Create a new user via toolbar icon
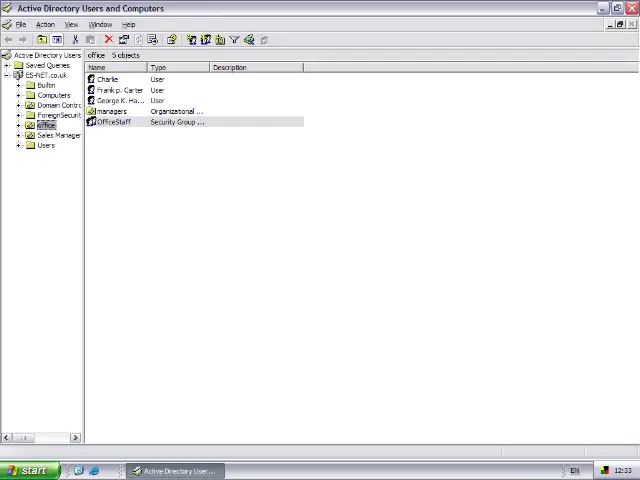The width and height of the screenshot is (640, 480). [x=191, y=40]
